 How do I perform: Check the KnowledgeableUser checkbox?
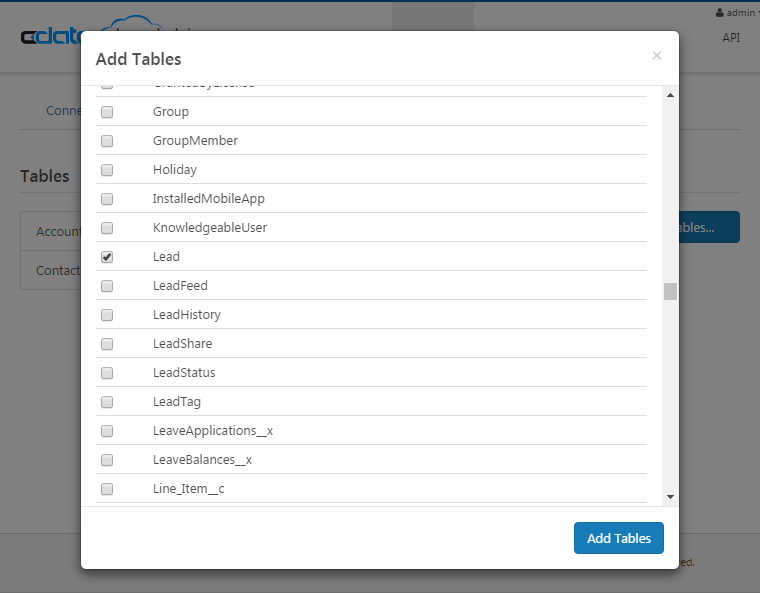point(107,228)
